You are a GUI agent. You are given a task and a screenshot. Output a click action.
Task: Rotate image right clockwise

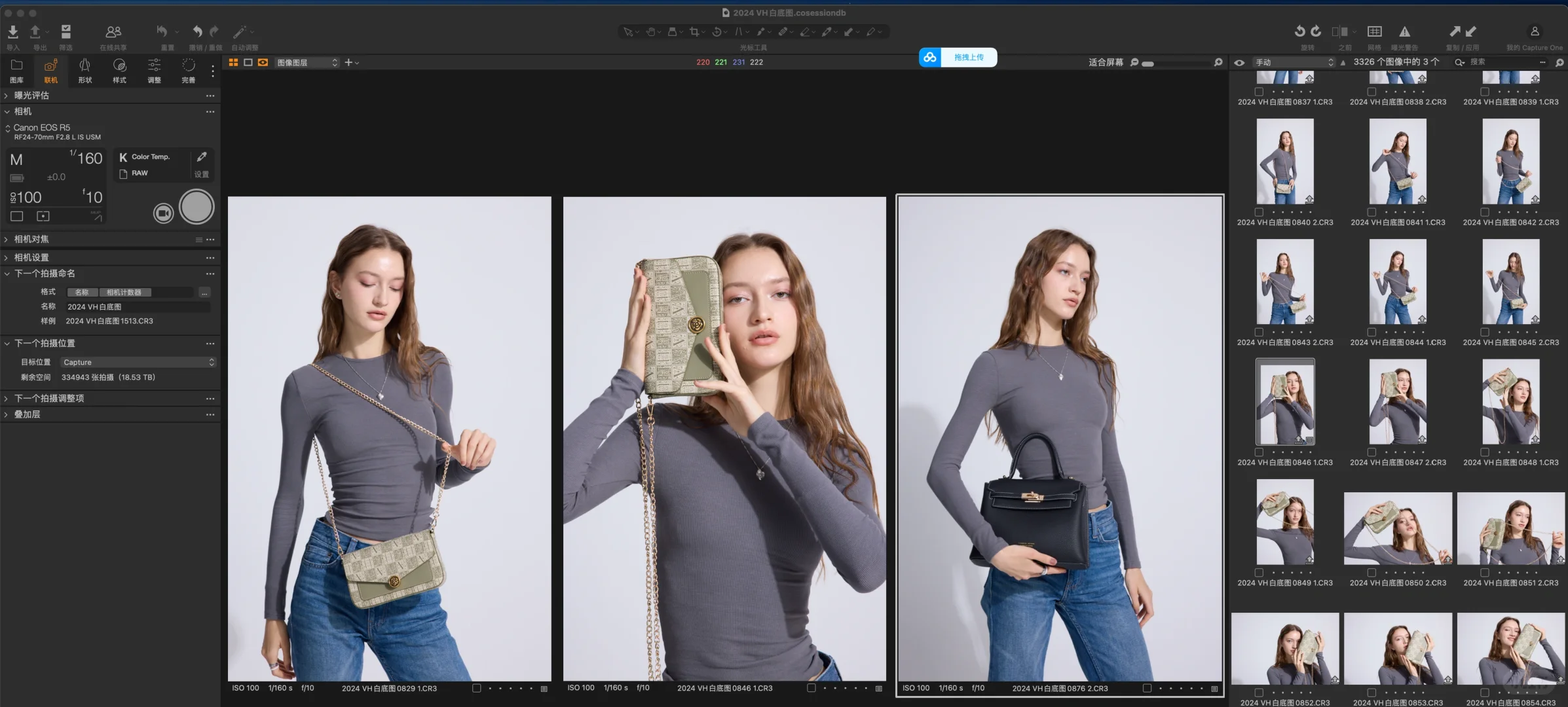(1316, 31)
